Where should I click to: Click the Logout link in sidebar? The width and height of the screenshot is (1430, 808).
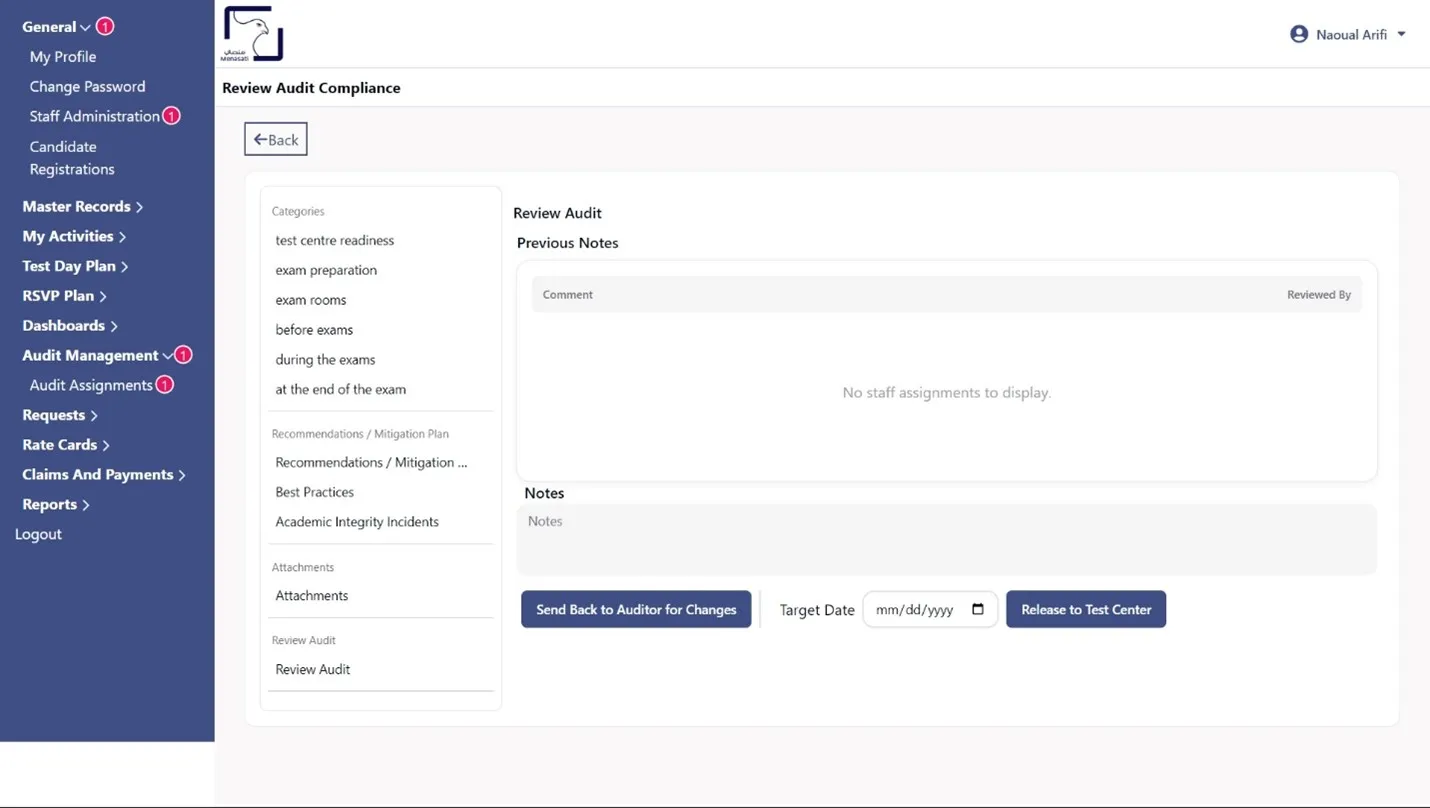38,534
